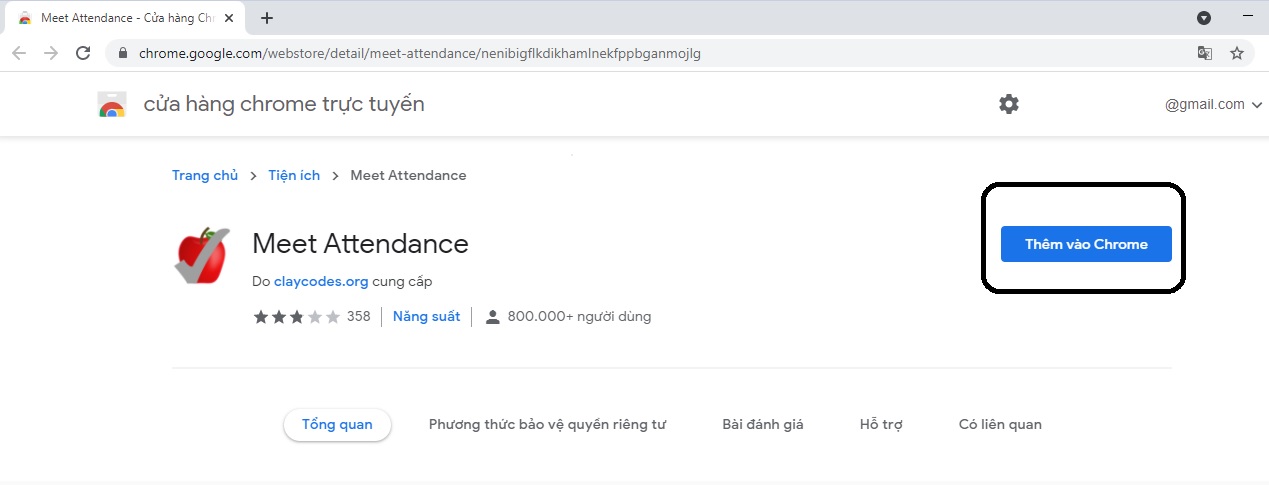Reload the page
Viewport: 1269px width, 485px height.
[x=84, y=53]
